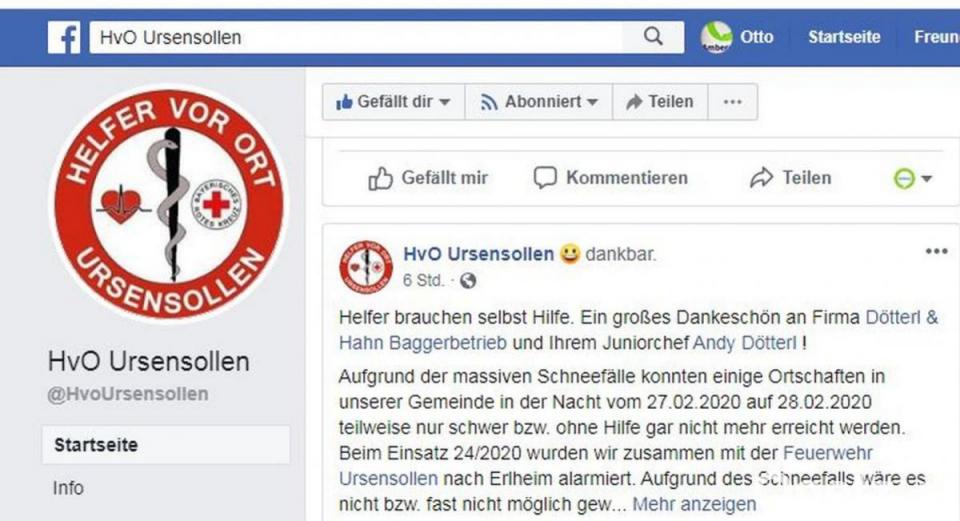The width and height of the screenshot is (960, 521).
Task: Select Startseite in the left sidebar
Action: coord(166,445)
